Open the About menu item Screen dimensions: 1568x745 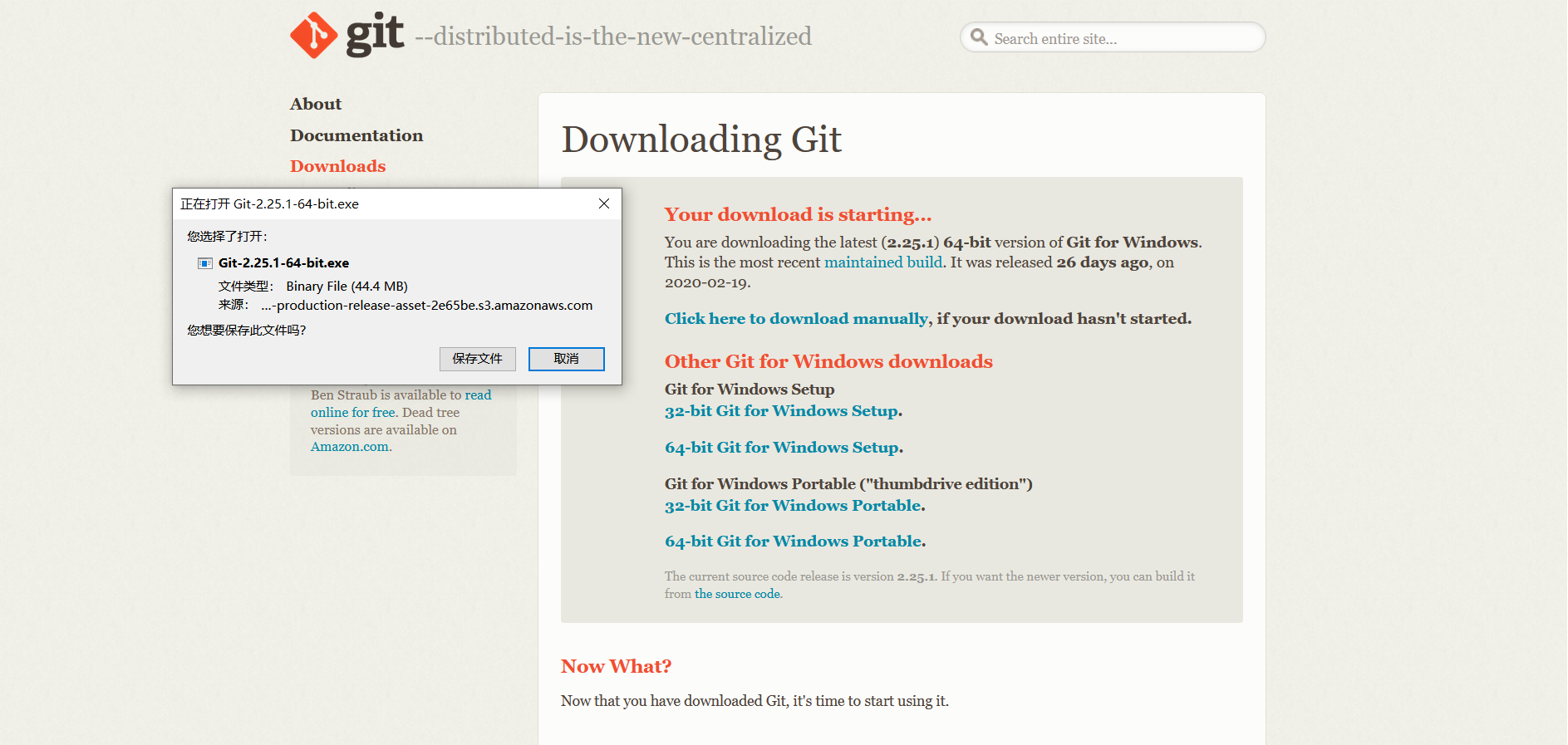click(316, 104)
